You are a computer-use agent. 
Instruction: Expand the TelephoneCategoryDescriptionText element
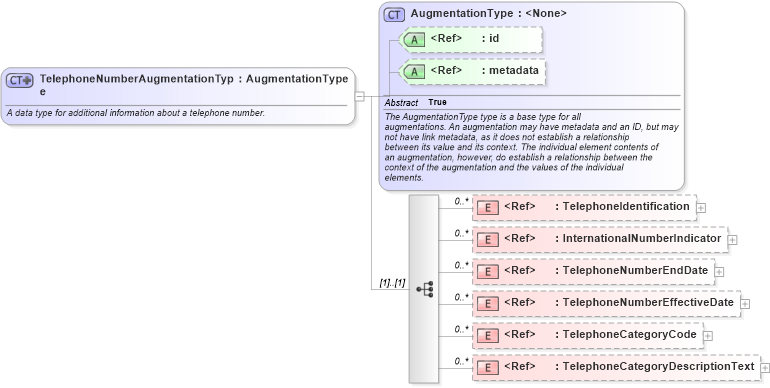pos(765,367)
